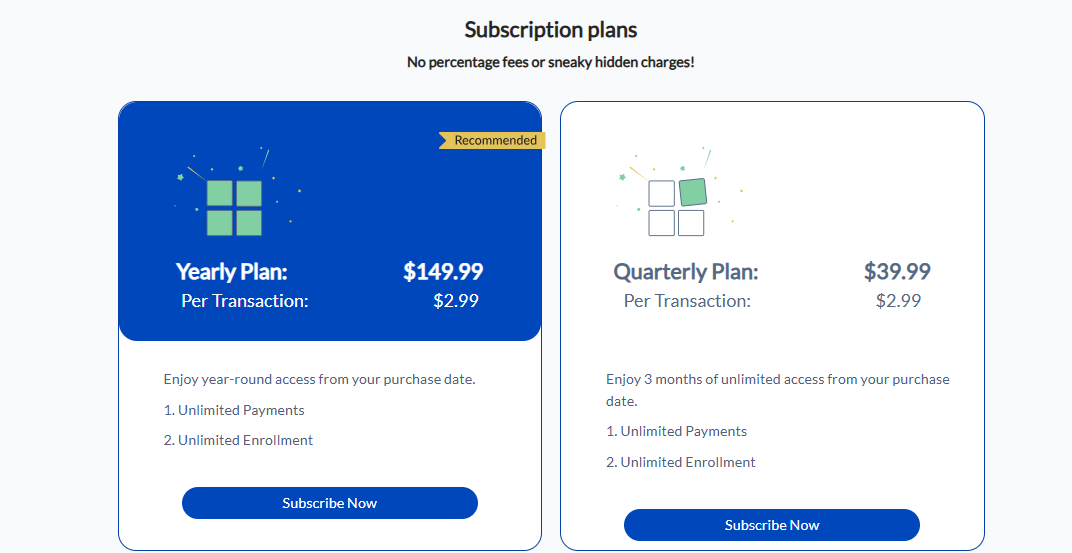Click the no percentage fees subtitle

pos(551,62)
